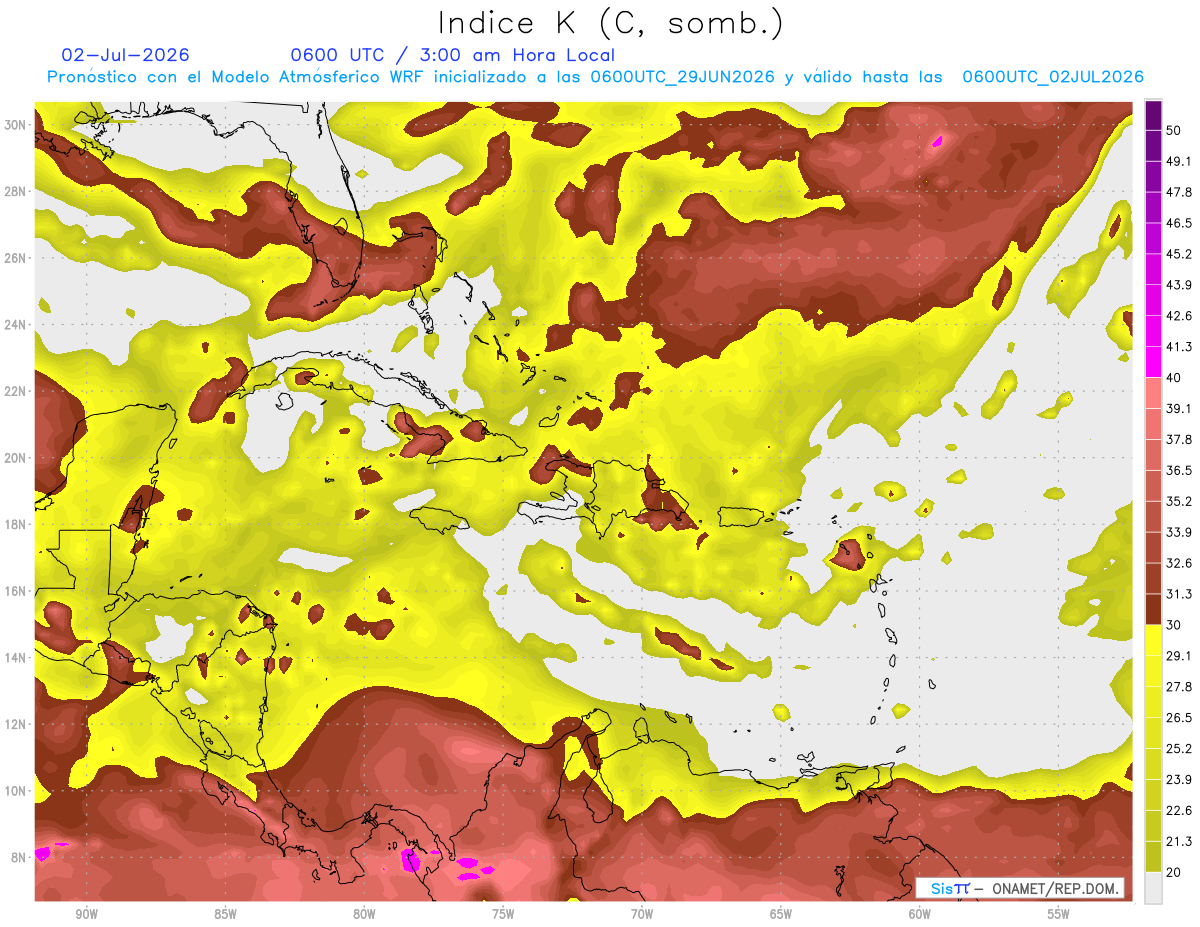Screen dimensions: 1200x927
Task: Click the '18N' latitude label
Action: [15, 524]
